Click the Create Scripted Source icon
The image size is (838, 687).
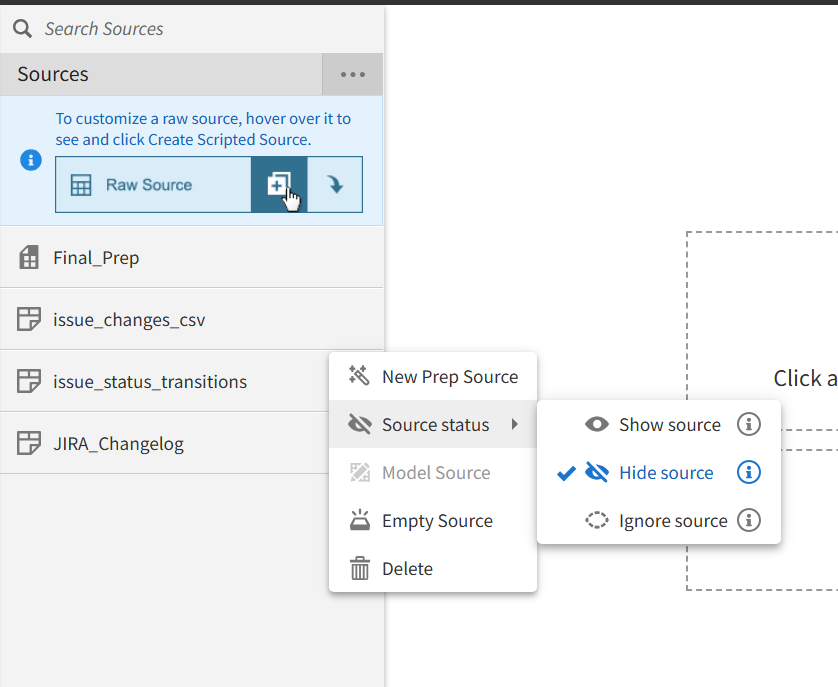[x=278, y=185]
